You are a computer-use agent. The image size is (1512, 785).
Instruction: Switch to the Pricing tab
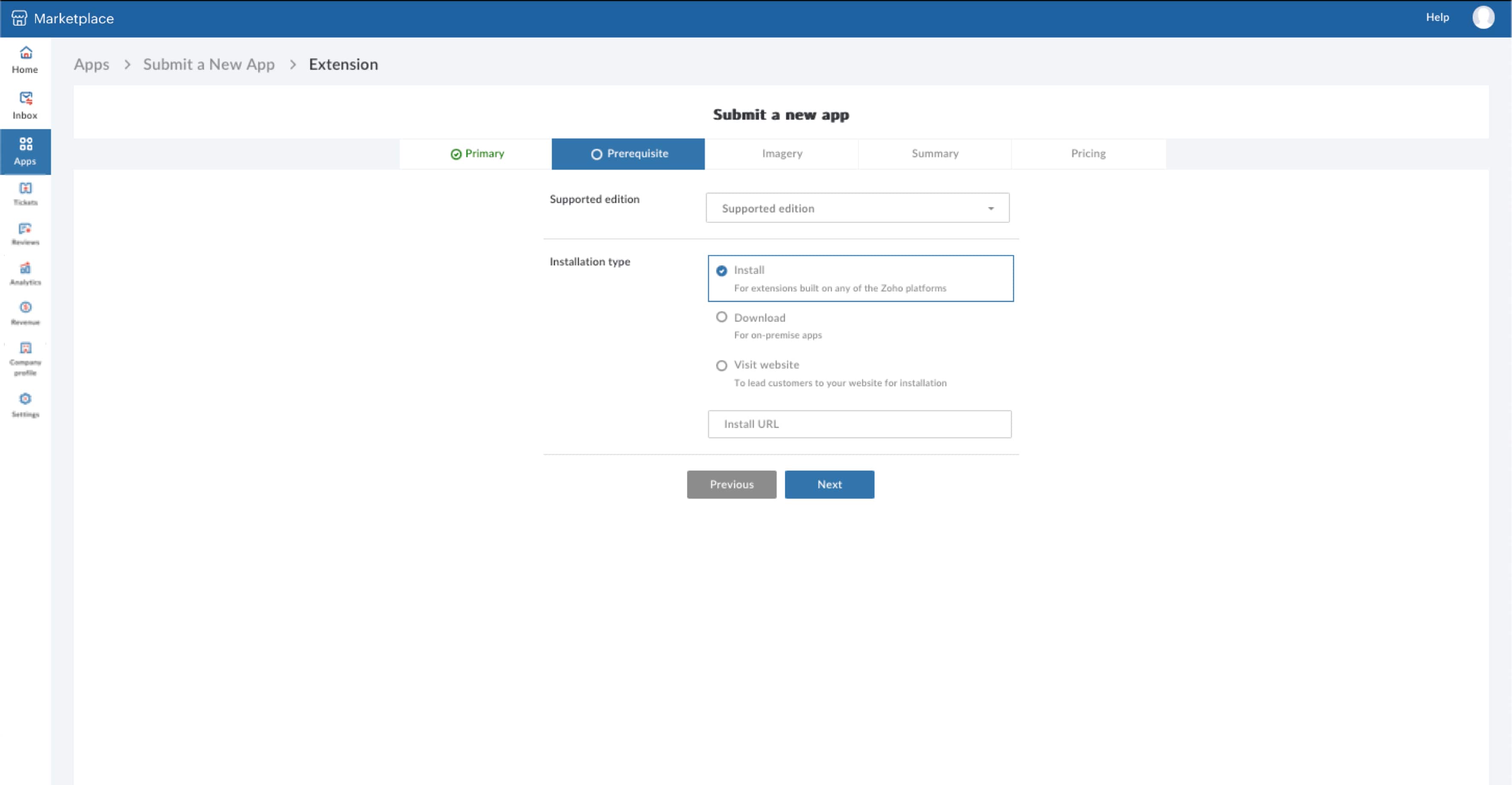(x=1087, y=154)
